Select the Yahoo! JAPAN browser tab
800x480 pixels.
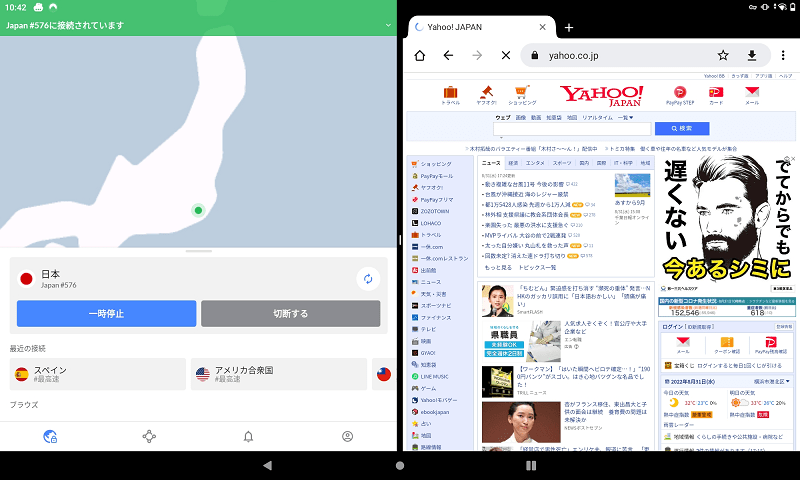[482, 27]
